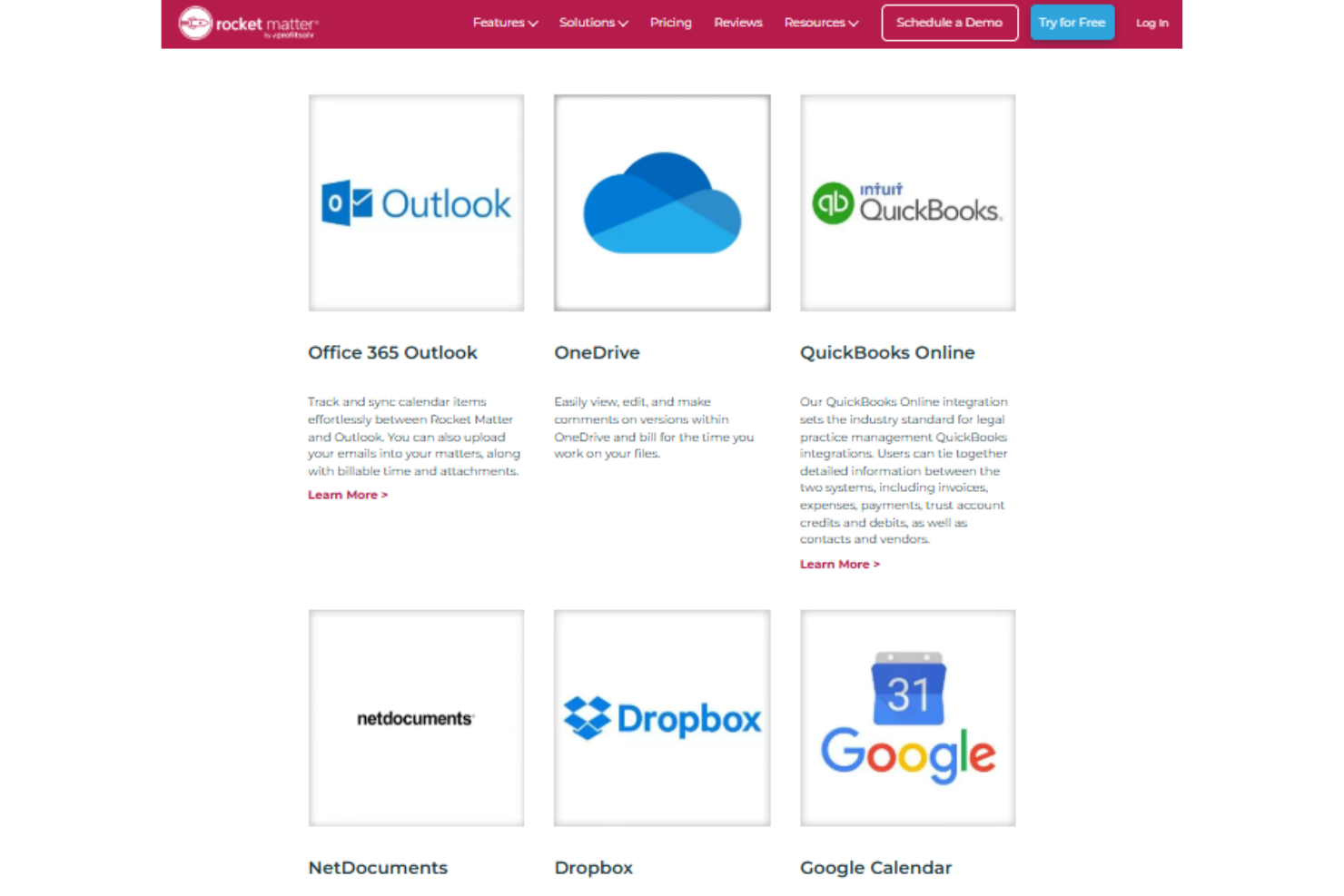Go to the Pricing menu item
The width and height of the screenshot is (1344, 896).
click(670, 23)
